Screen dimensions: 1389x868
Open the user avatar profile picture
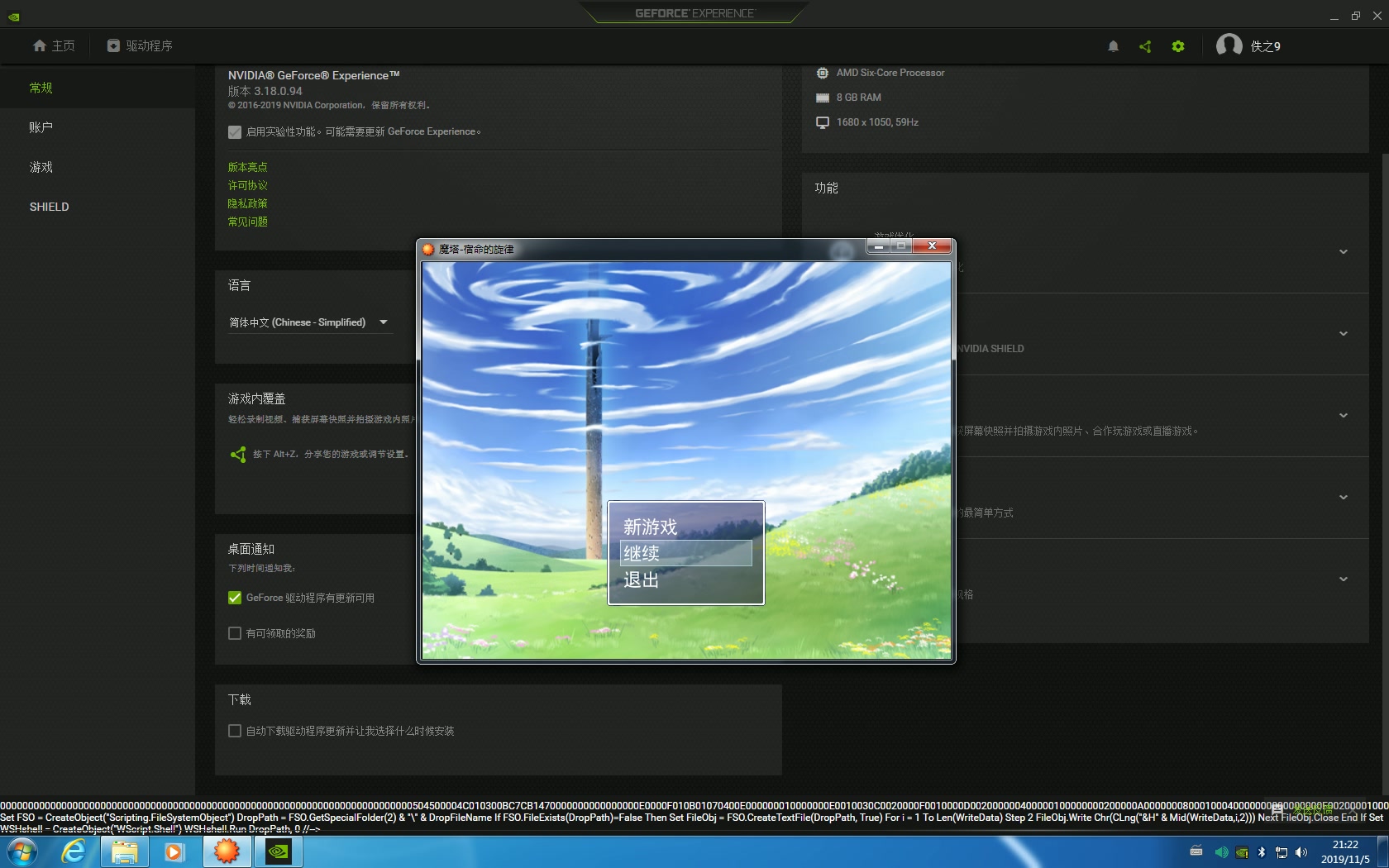tap(1229, 45)
